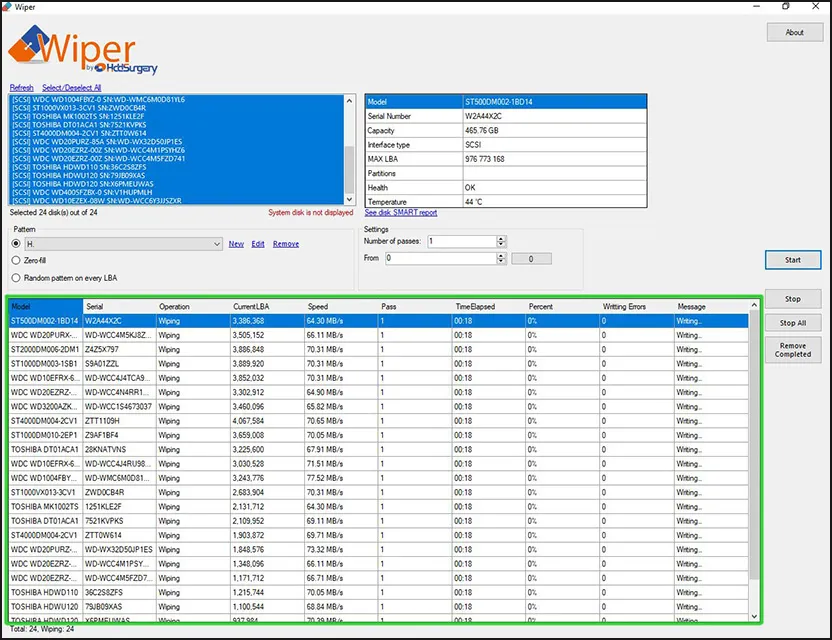Screen dimensions: 832x640
Task: Click the Capacity value 465.76 GB
Action: (555, 131)
